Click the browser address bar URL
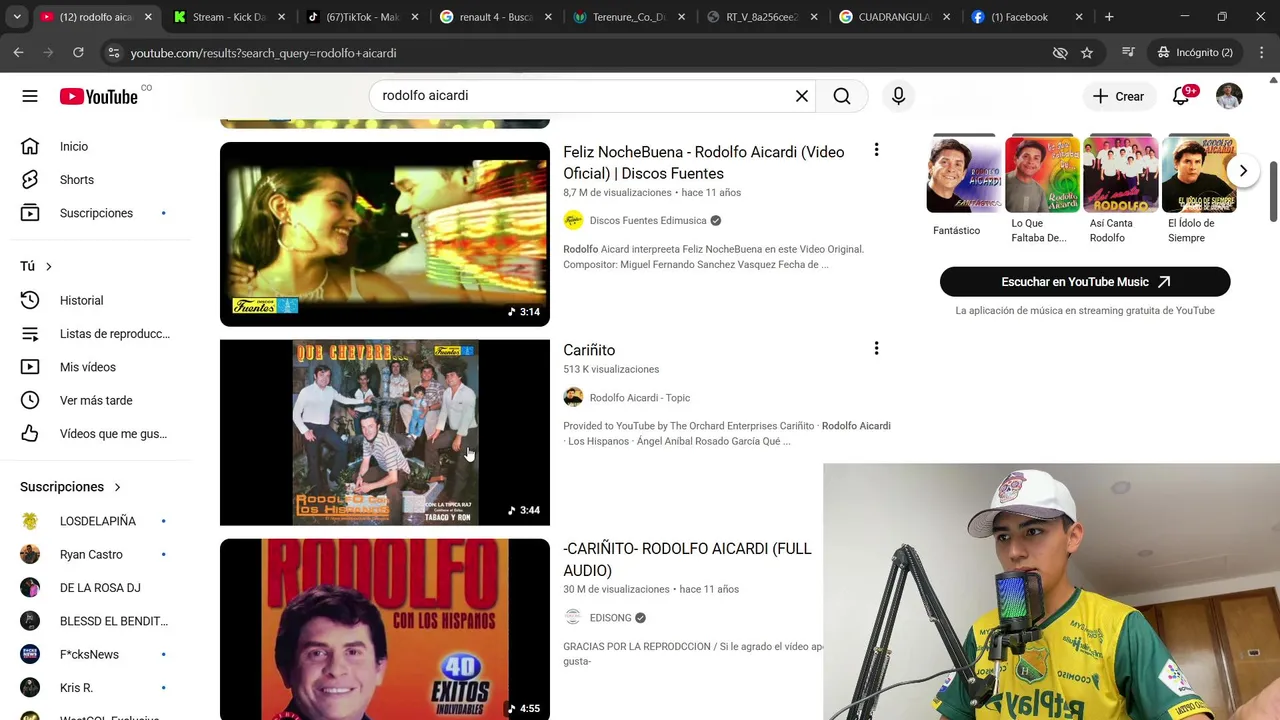Viewport: 1280px width, 720px height. point(263,53)
